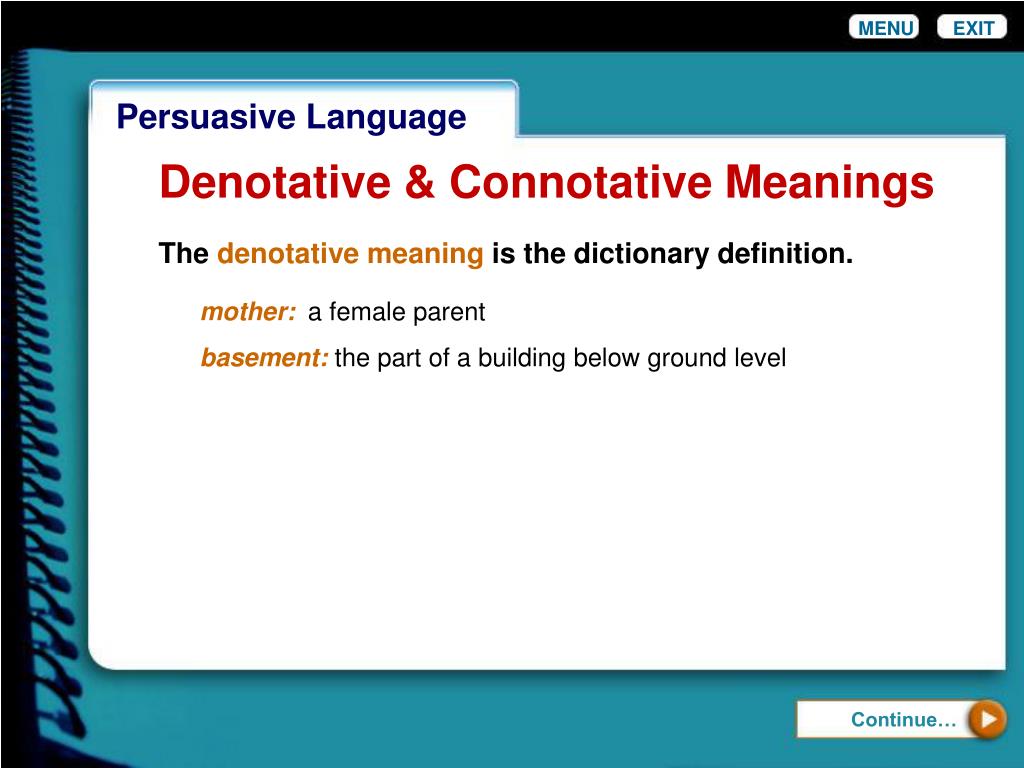The height and width of the screenshot is (768, 1024).
Task: Select the Persuasive Language tab heading
Action: [291, 118]
